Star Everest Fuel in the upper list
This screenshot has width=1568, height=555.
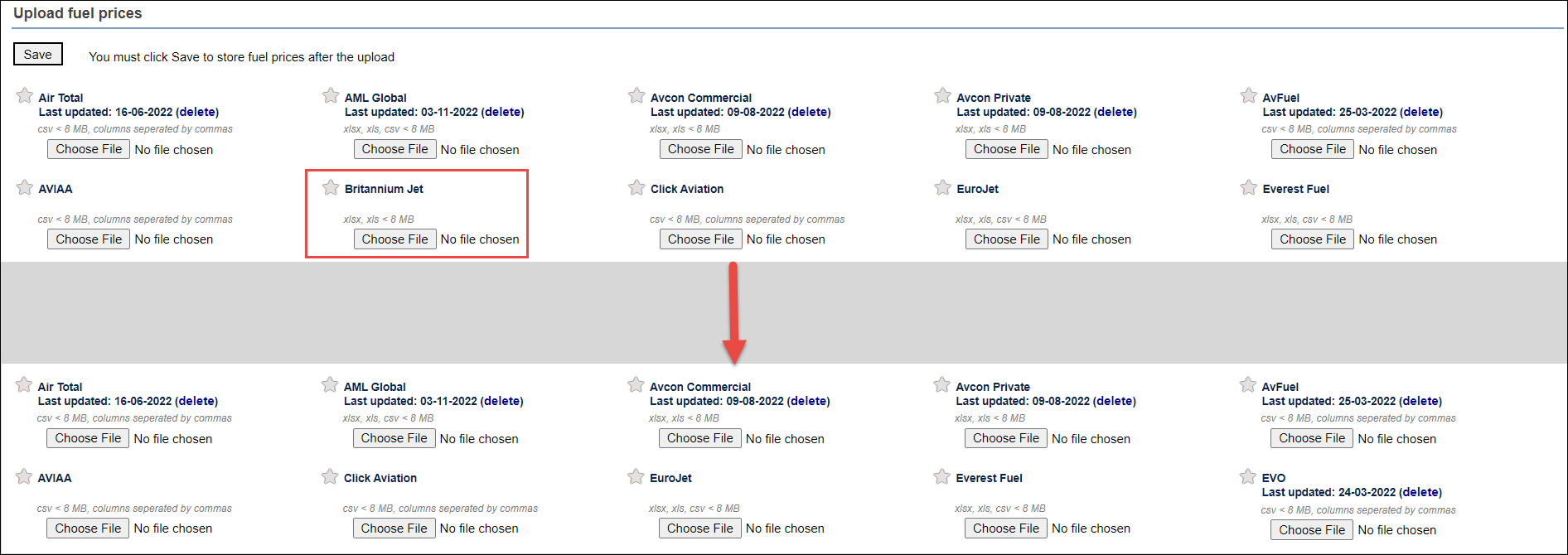pyautogui.click(x=1249, y=187)
